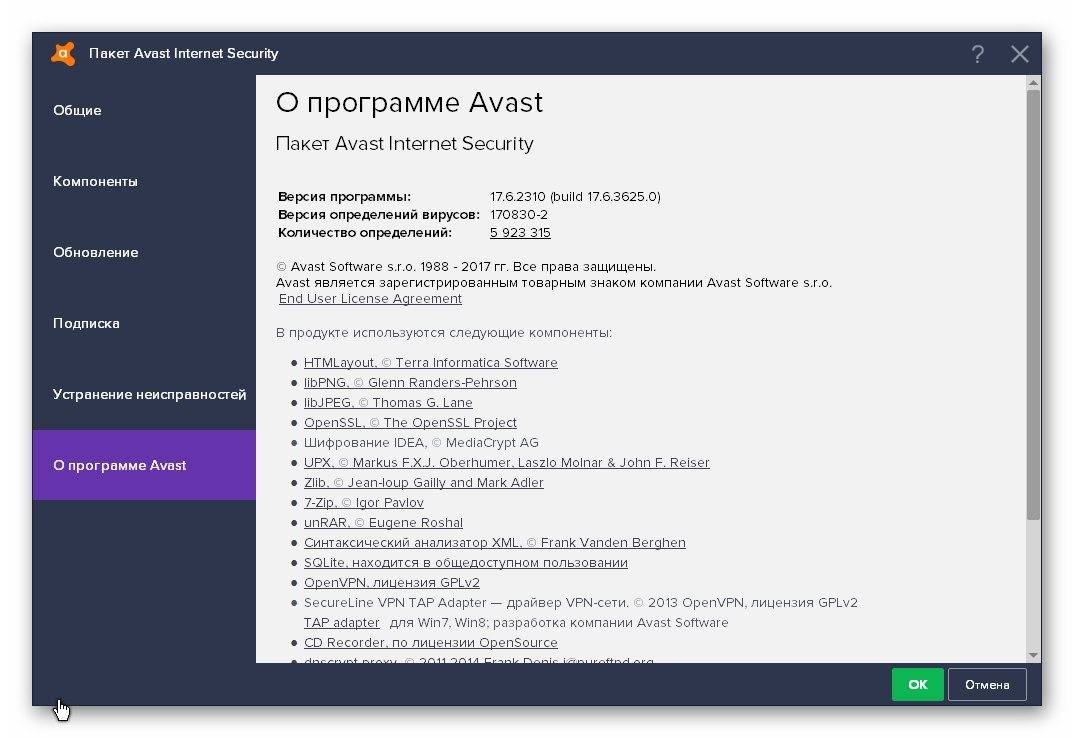Open the TAP adapter link

tap(342, 622)
